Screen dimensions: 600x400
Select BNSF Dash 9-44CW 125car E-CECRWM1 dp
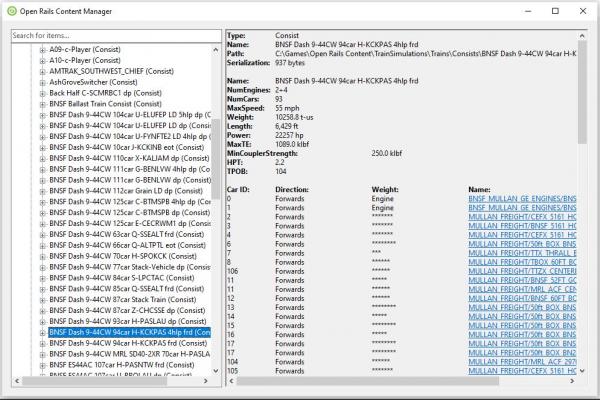(x=130, y=223)
